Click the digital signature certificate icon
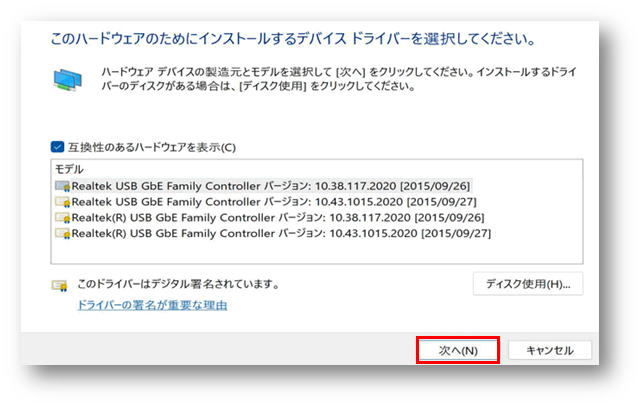Viewport: 641px width, 407px height. [x=60, y=285]
